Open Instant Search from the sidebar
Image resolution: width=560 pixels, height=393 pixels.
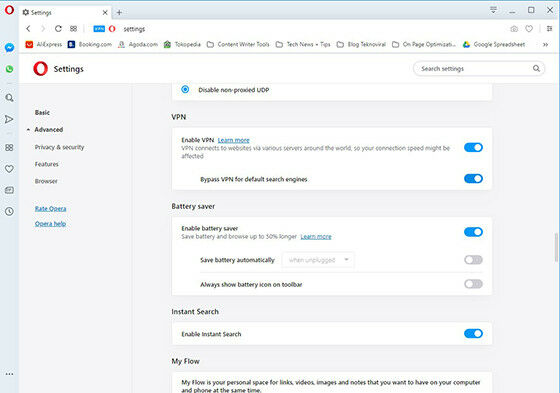click(9, 98)
